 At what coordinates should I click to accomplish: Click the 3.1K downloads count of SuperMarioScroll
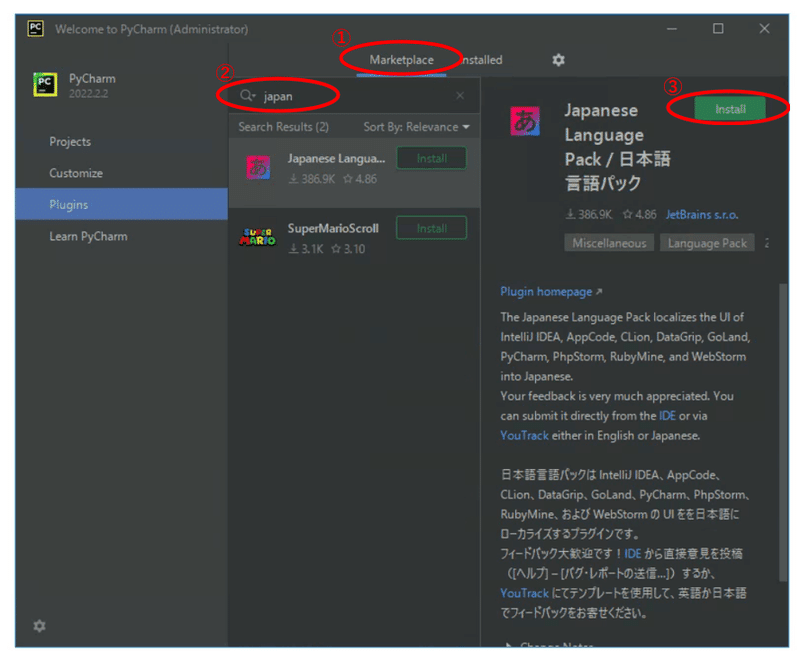click(x=306, y=249)
